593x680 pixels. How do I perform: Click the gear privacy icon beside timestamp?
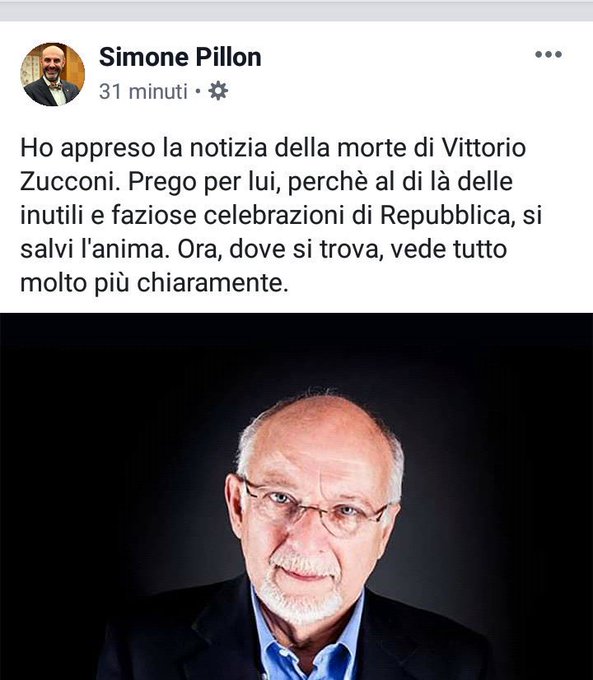(218, 92)
